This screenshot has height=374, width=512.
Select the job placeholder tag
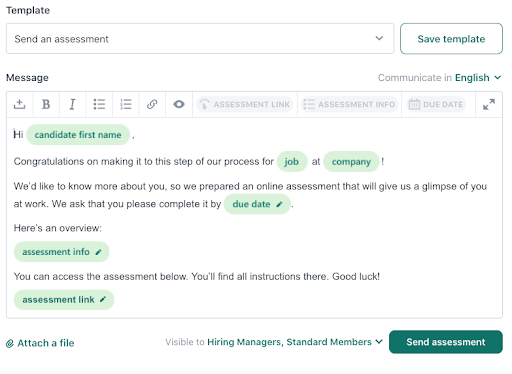(292, 162)
